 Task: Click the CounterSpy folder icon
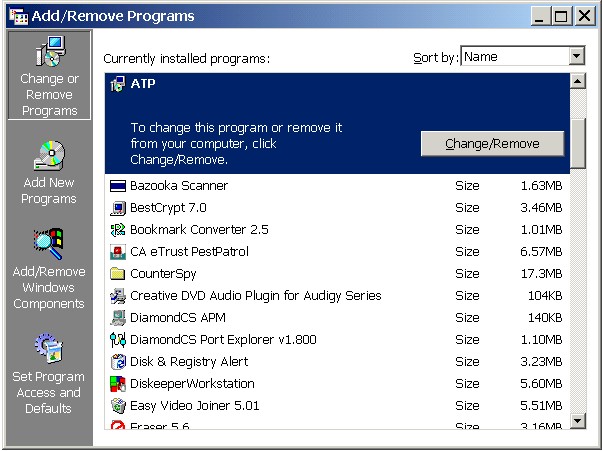coord(117,274)
